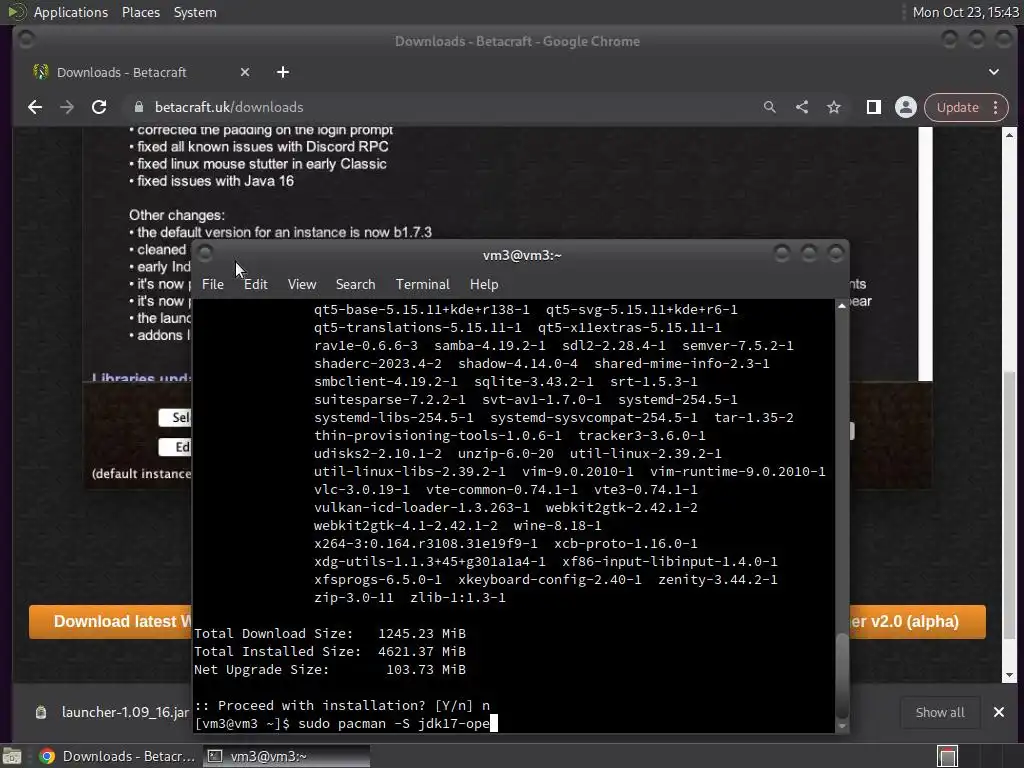1024x768 pixels.
Task: Switch to Chrome Downloads taskbar entry
Action: (x=118, y=756)
